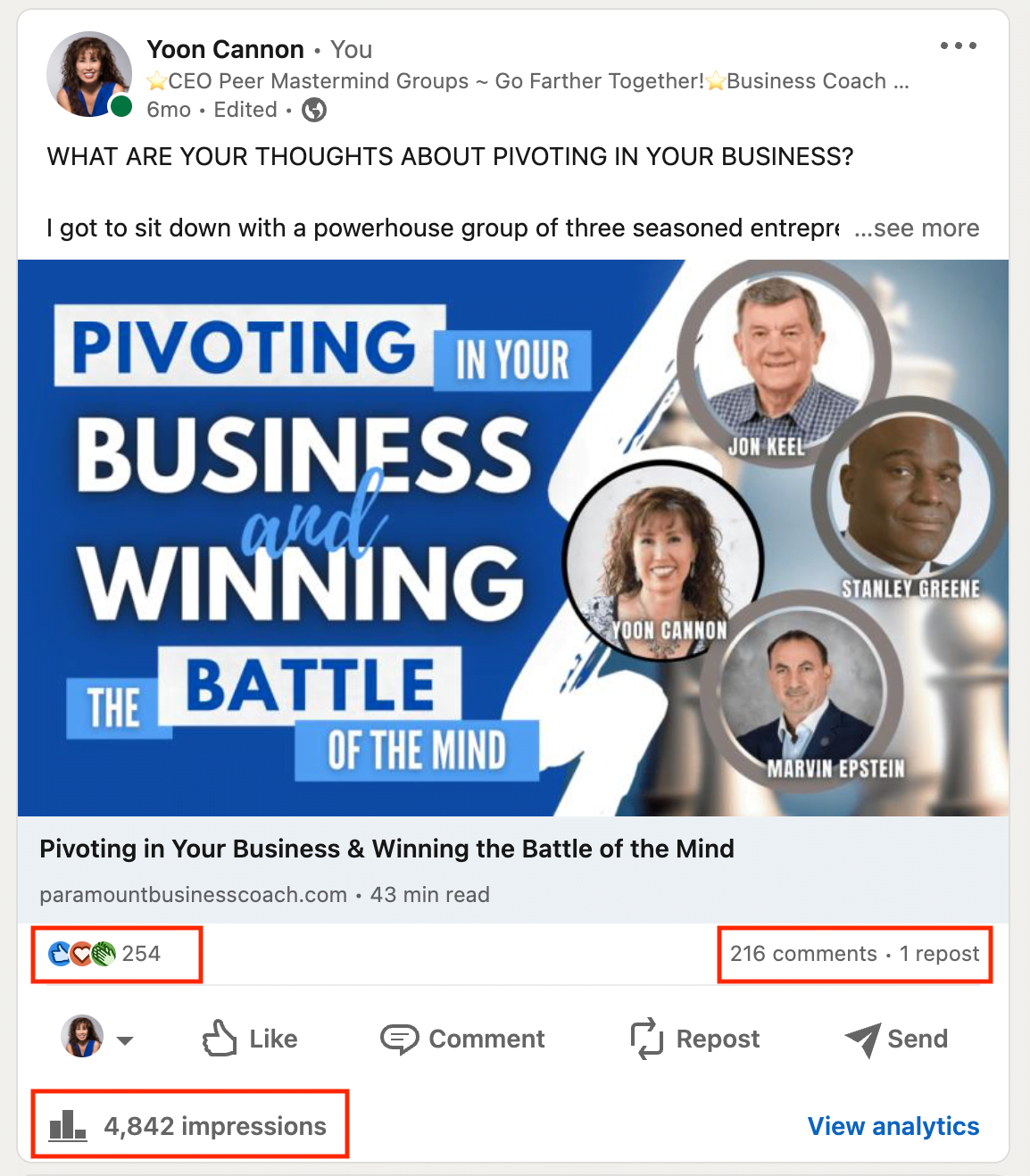
Task: Click the Like thumbs-up icon
Action: (220, 1039)
